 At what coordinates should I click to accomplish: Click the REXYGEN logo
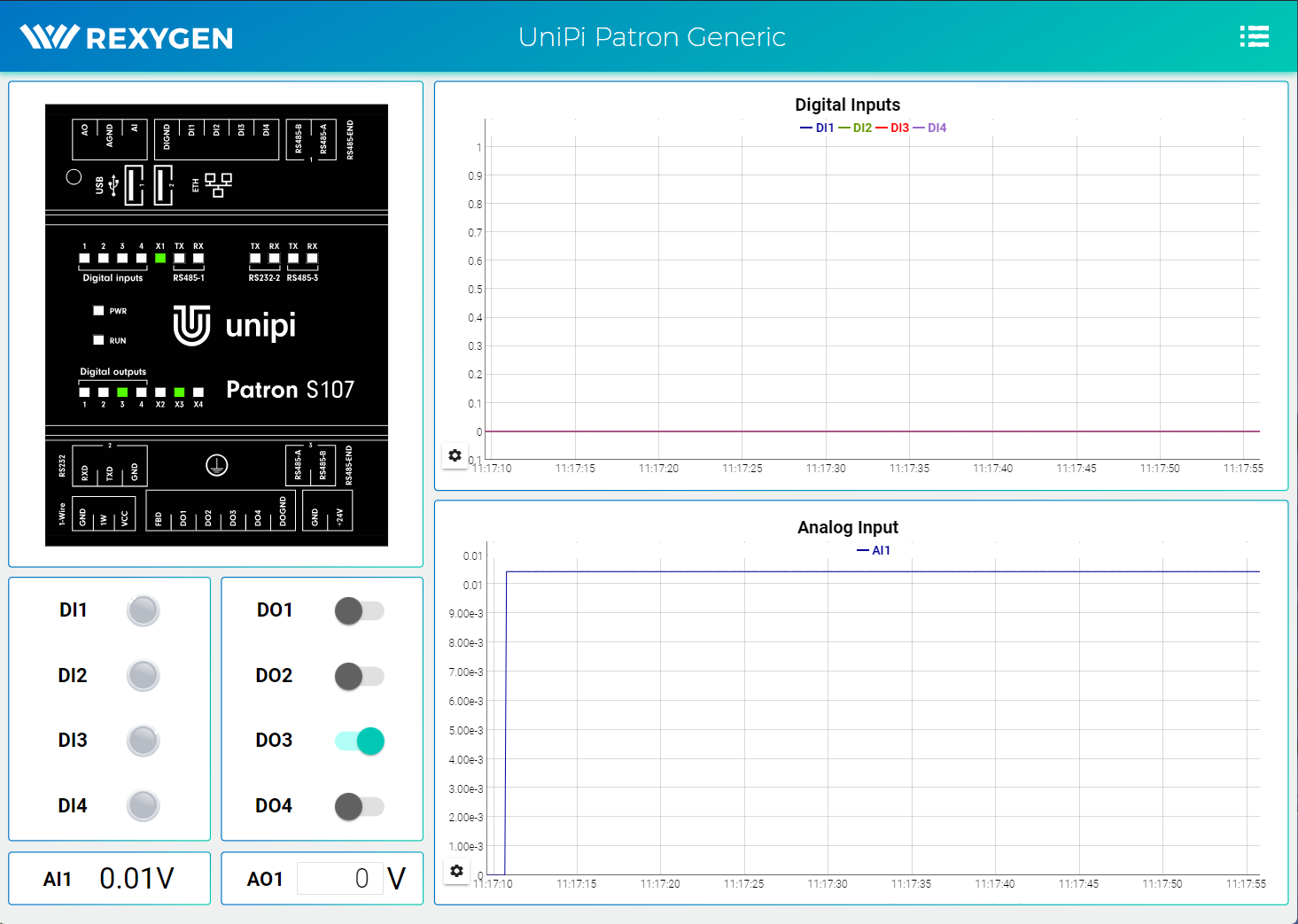(127, 37)
